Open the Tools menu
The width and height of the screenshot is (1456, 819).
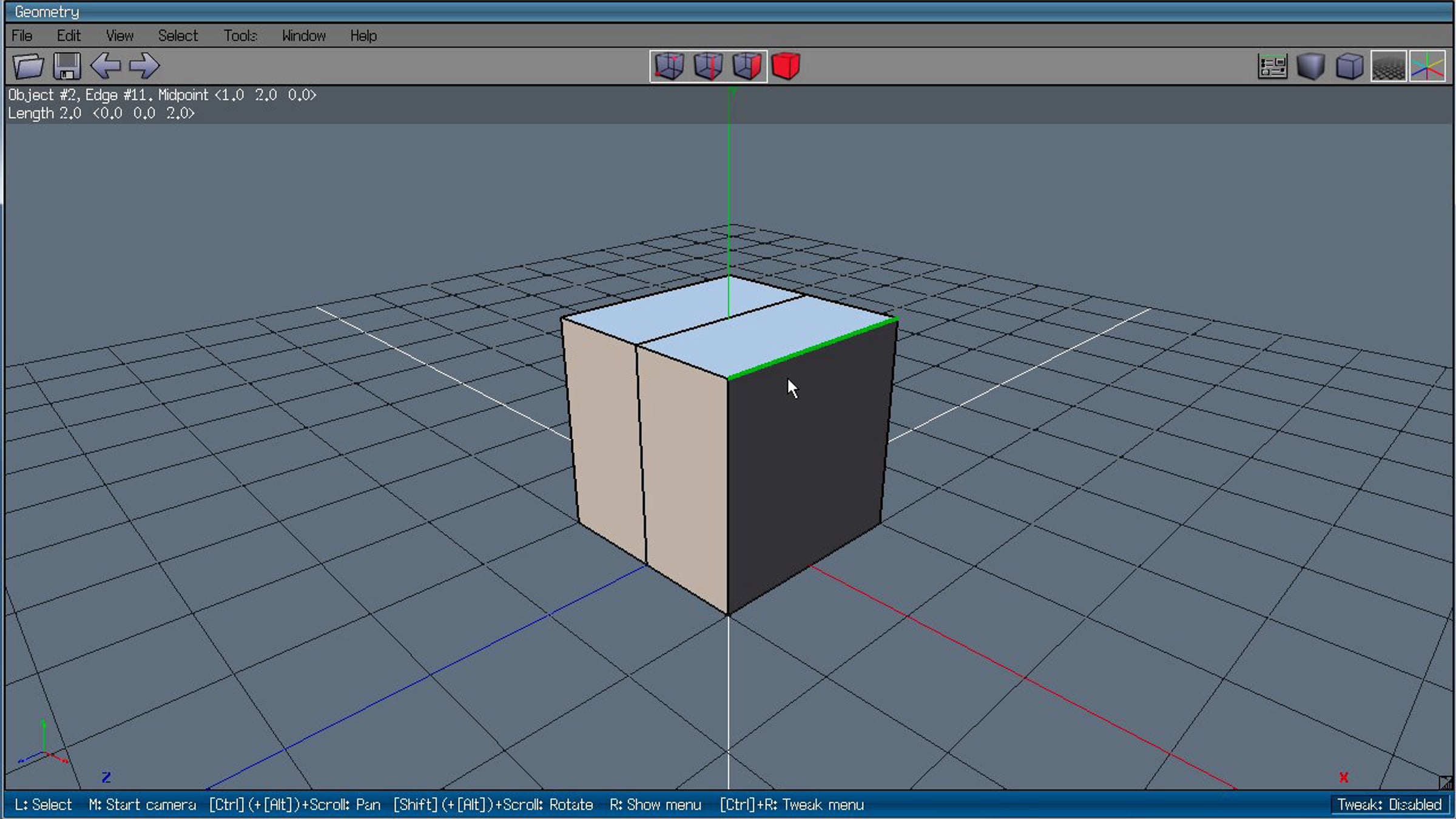pos(240,36)
